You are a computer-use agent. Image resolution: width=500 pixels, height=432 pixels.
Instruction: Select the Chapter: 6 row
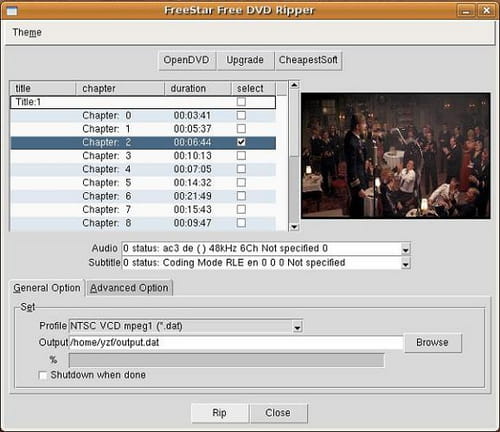click(143, 196)
